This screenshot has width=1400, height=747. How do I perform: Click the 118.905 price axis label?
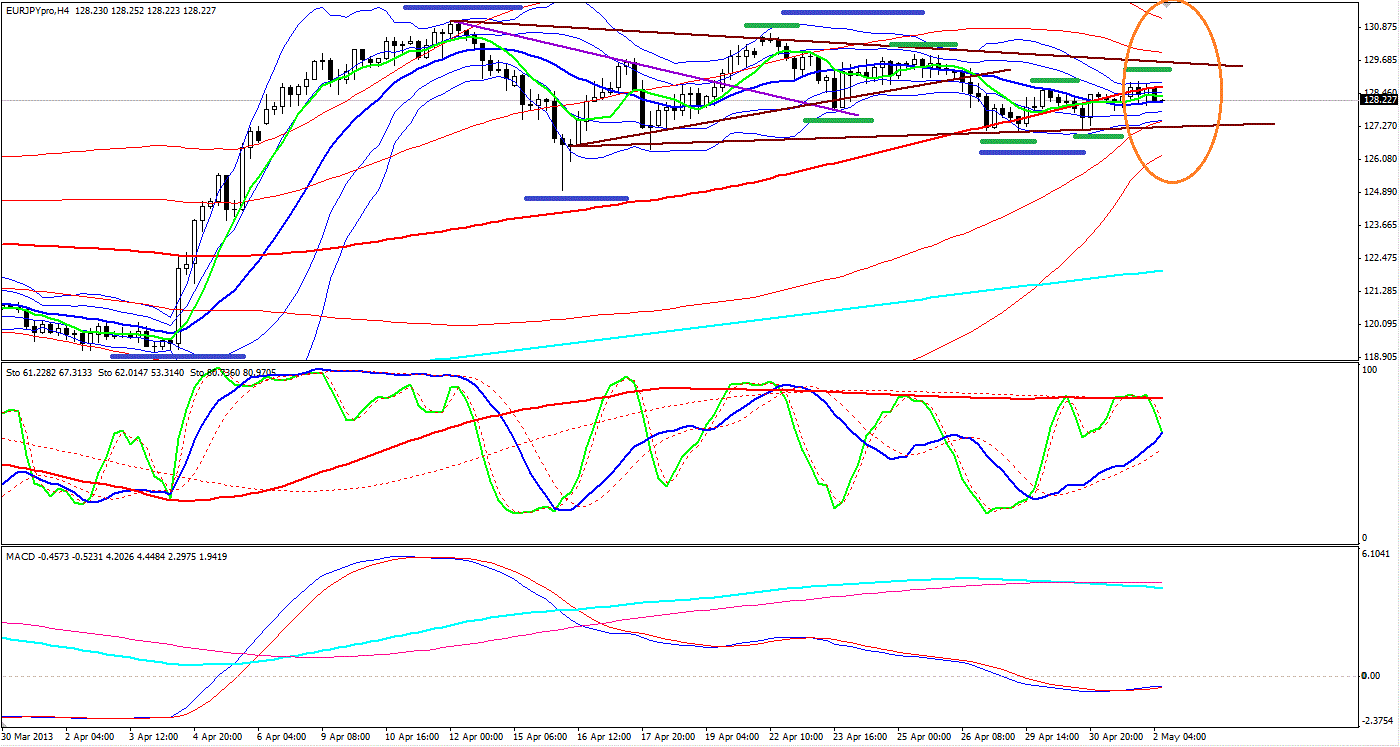(x=1380, y=357)
